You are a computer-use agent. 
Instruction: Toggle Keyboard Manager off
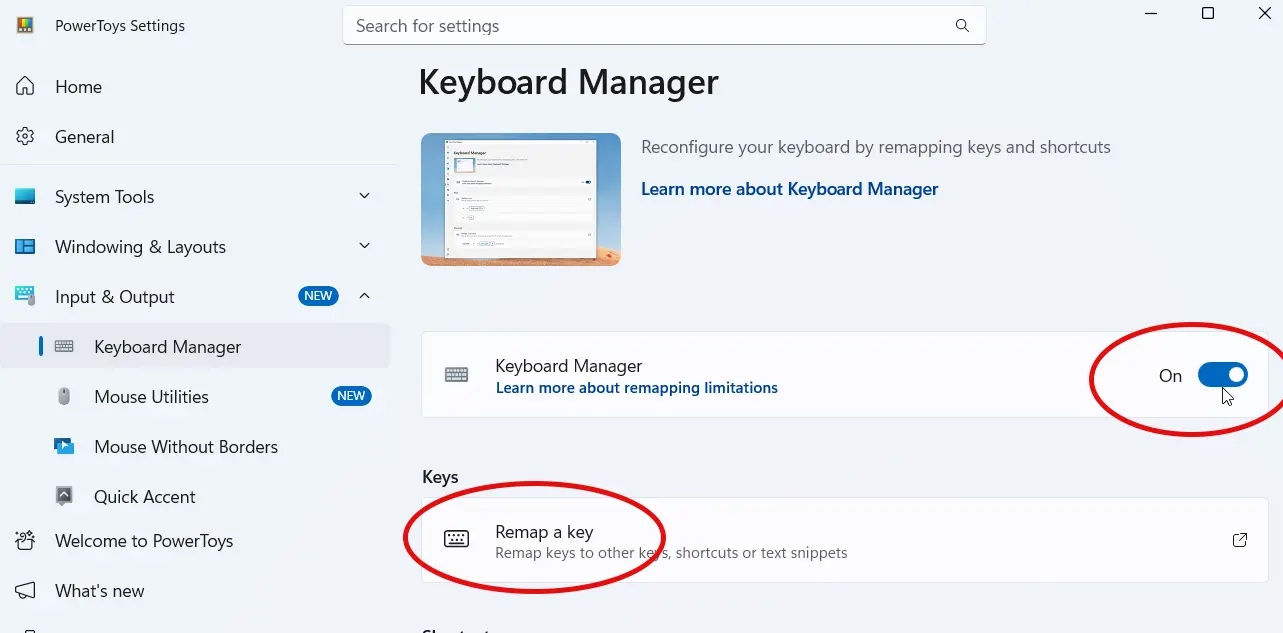point(1222,374)
